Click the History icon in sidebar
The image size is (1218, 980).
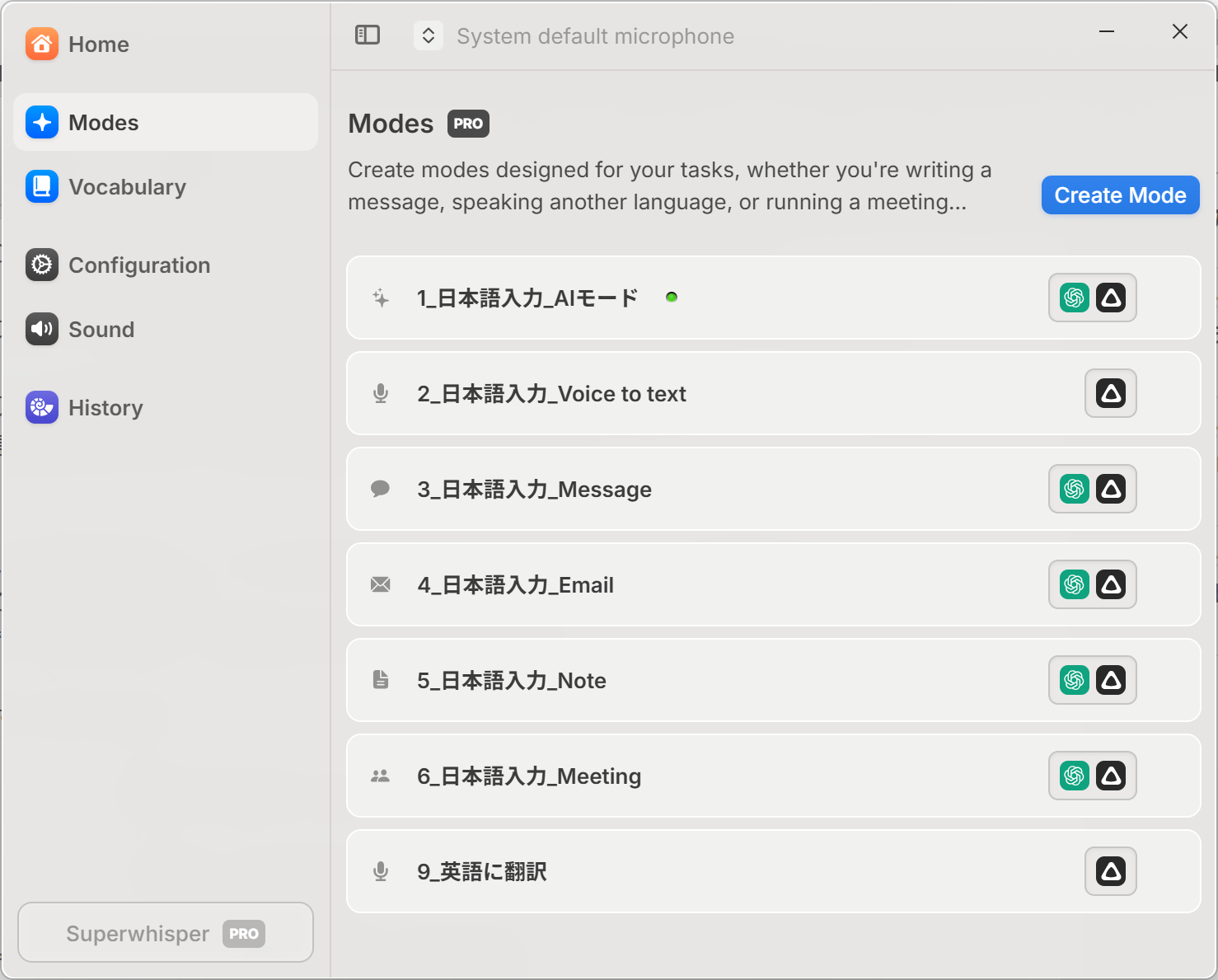pyautogui.click(x=42, y=407)
